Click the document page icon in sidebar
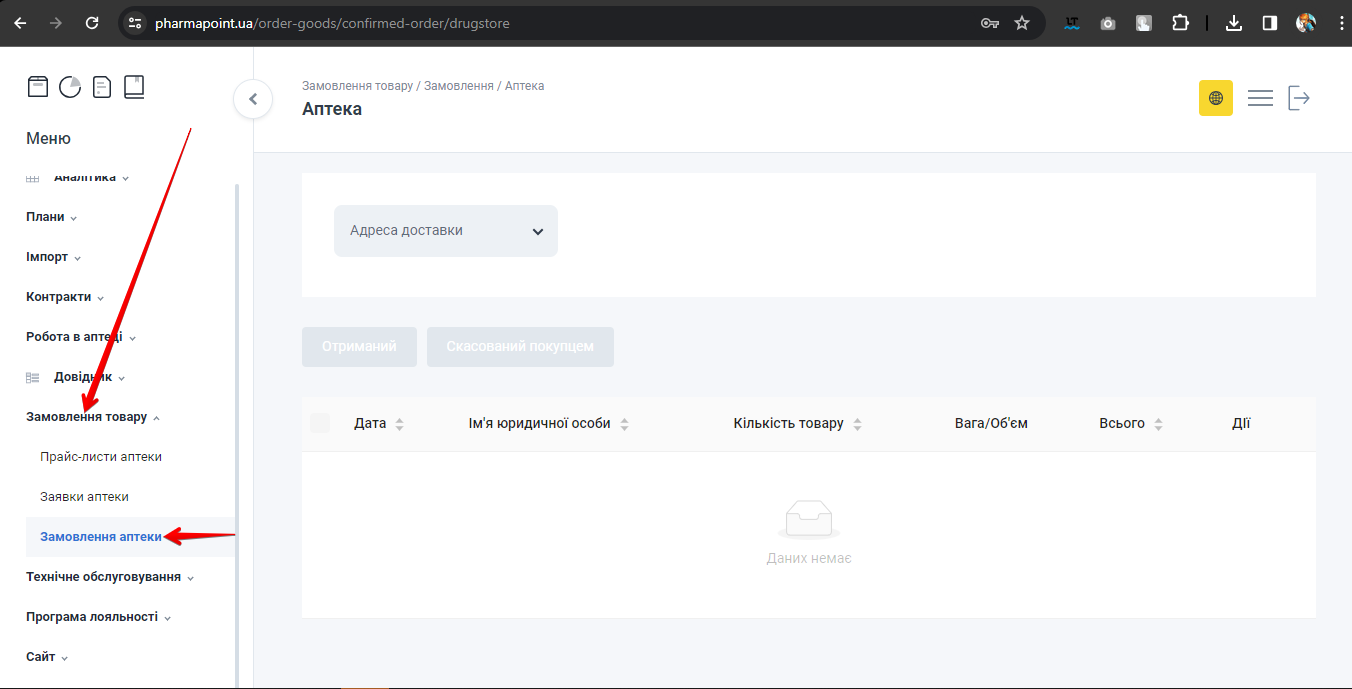The height and width of the screenshot is (689, 1352). pyautogui.click(x=102, y=87)
